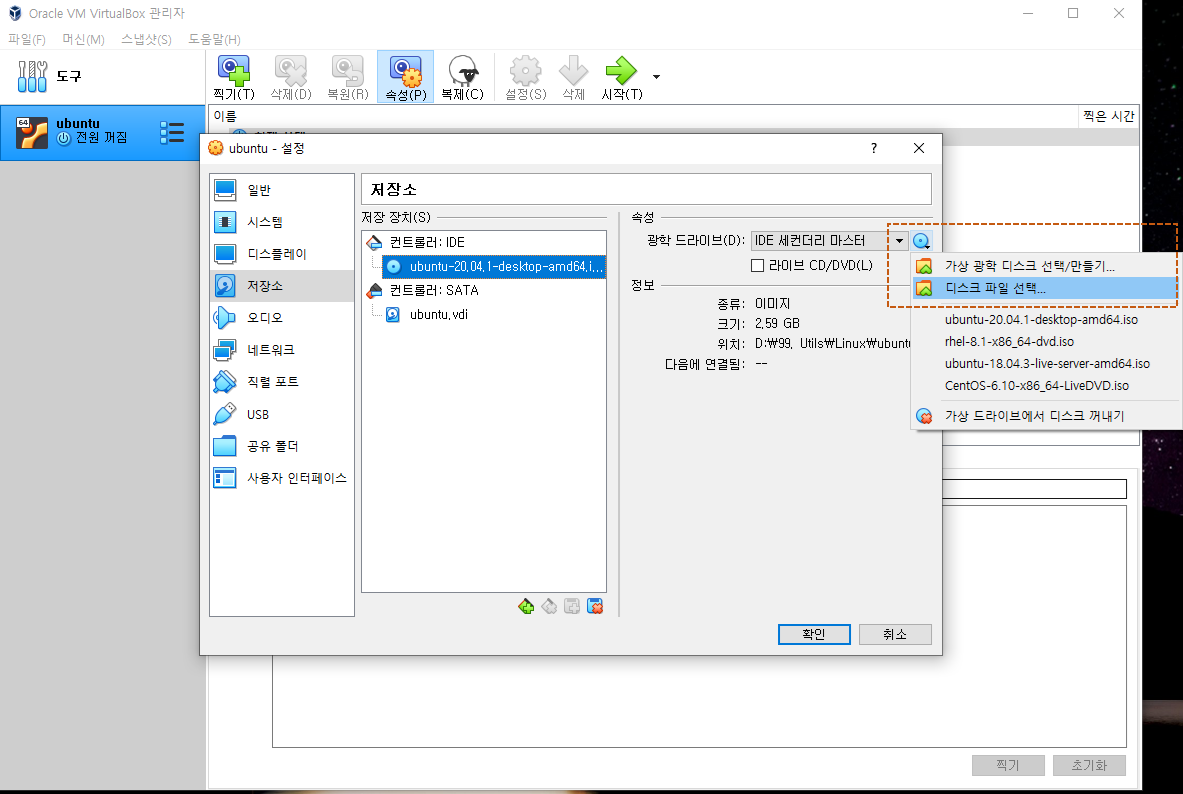
Task: Click the Take snapshot (찍기) toolbar icon
Action: 234,77
